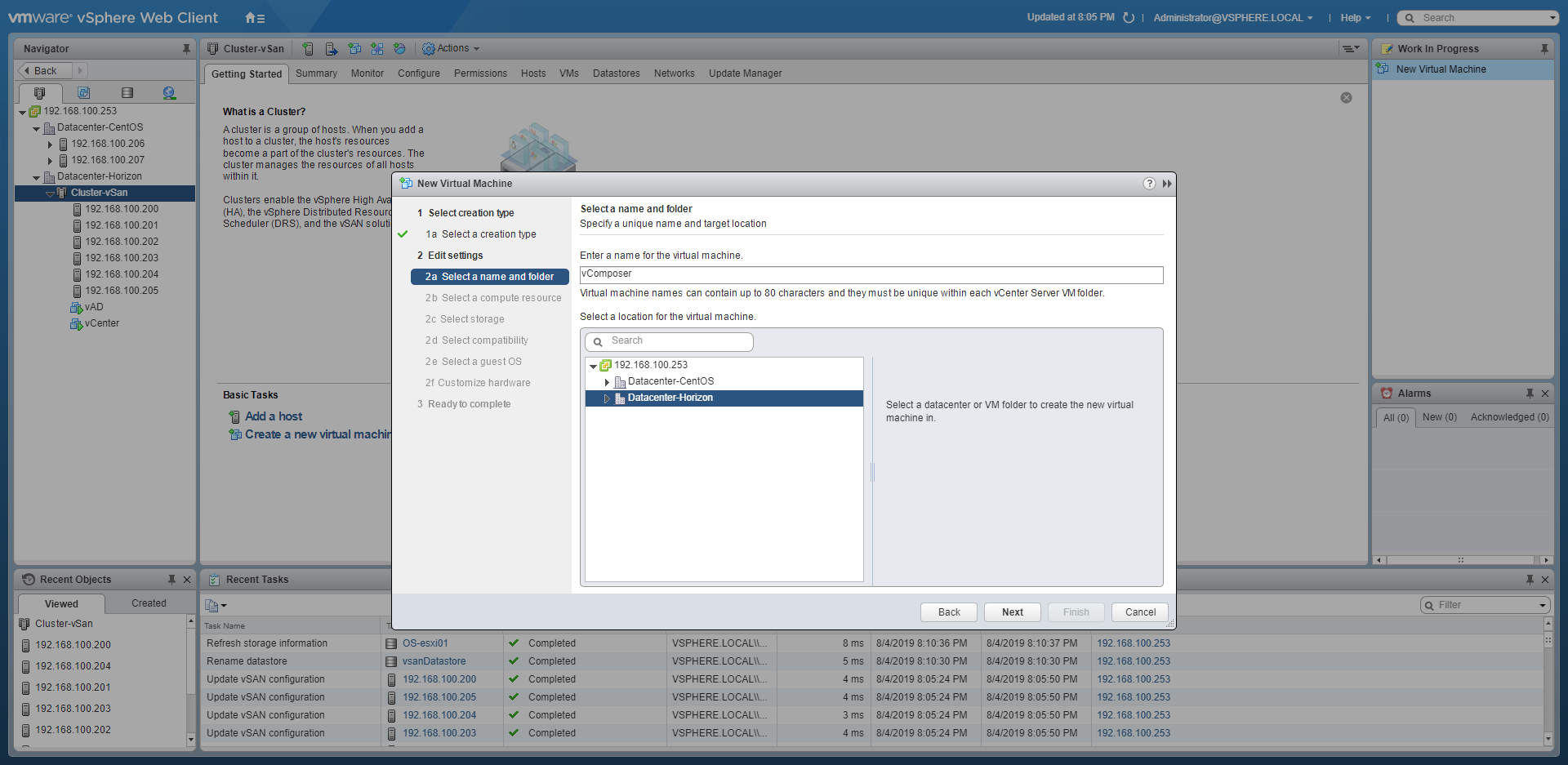The width and height of the screenshot is (1568, 765).
Task: Expand Datacenter-Horizon in the location tree
Action: click(x=607, y=398)
